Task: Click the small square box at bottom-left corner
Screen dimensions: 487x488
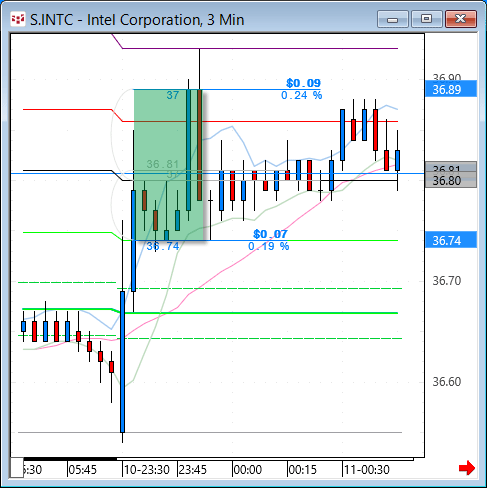Action: (17, 468)
